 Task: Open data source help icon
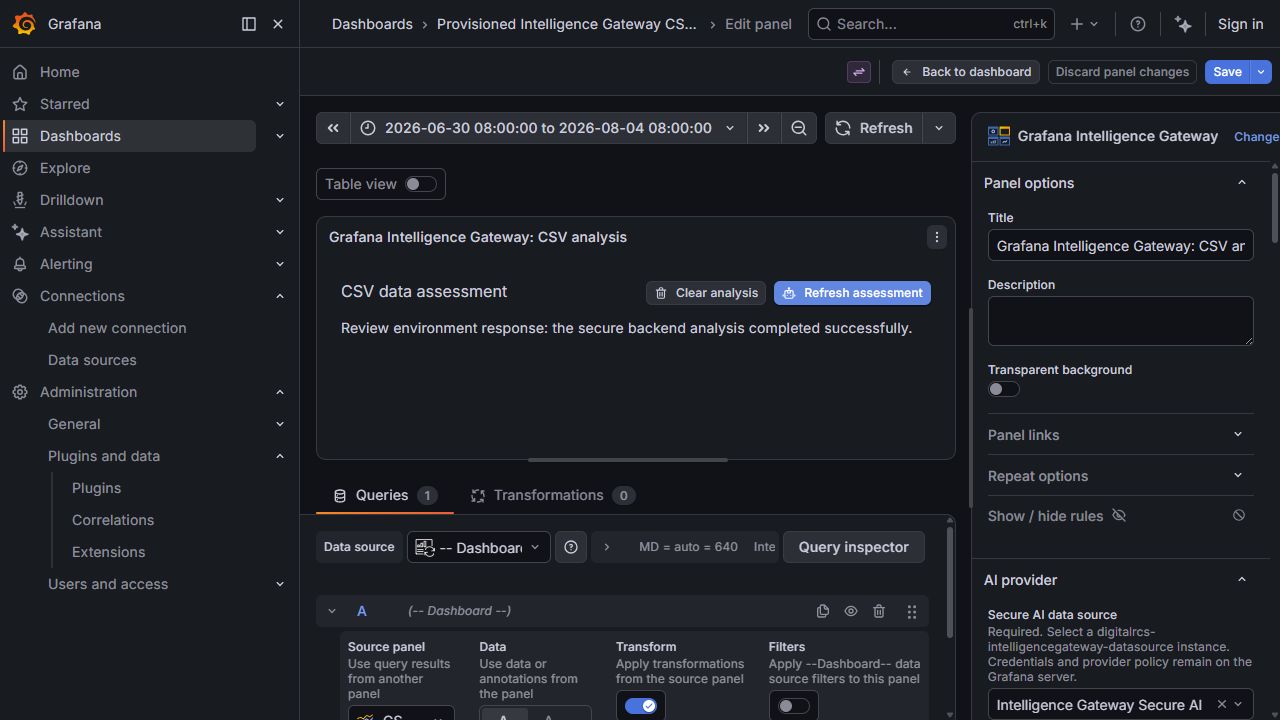(x=571, y=547)
